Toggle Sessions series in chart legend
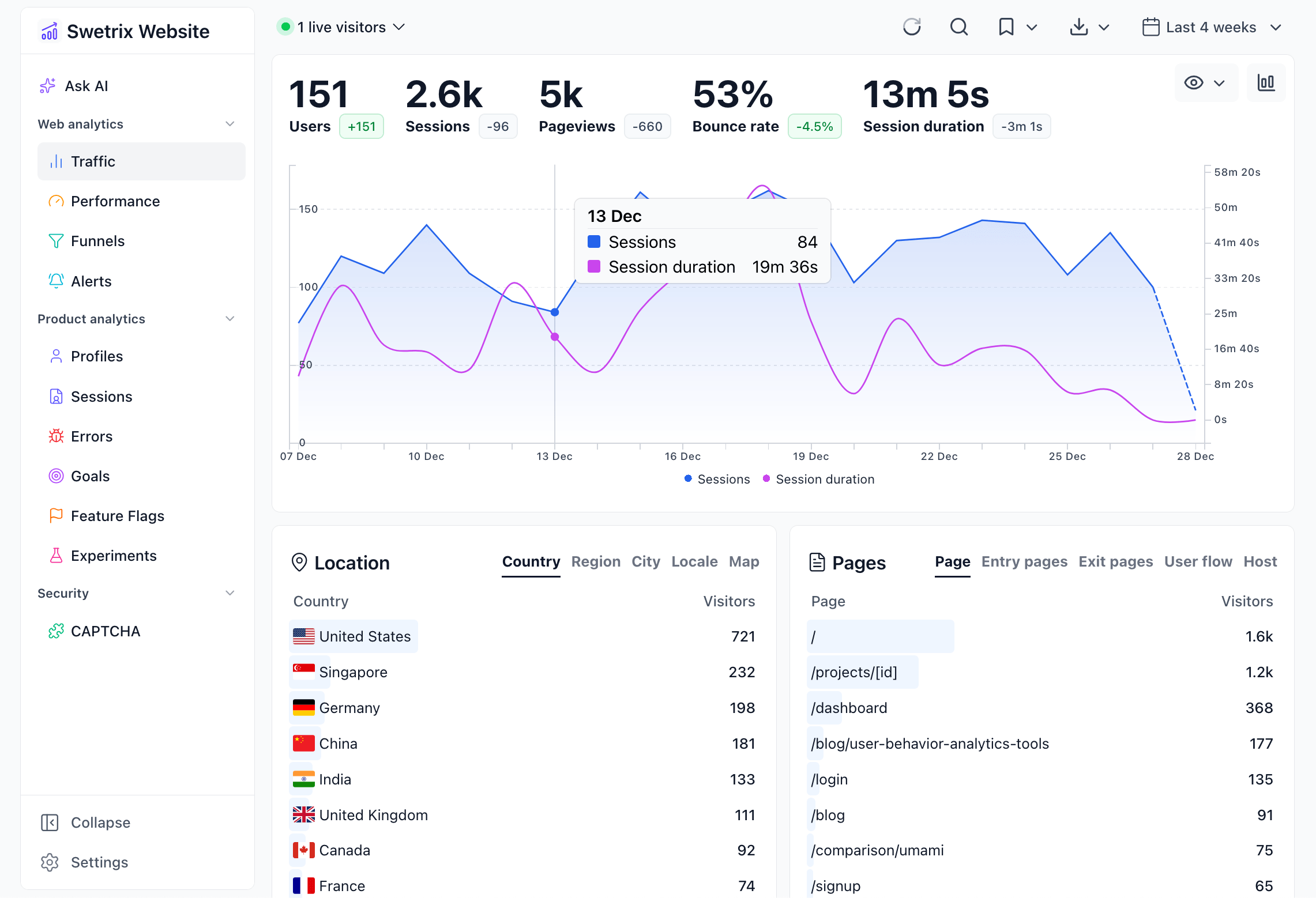 tap(717, 478)
